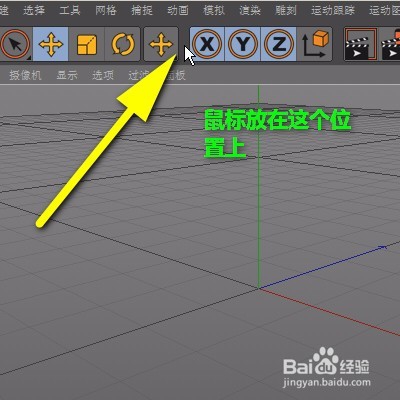The width and height of the screenshot is (400, 400).
Task: Open the 选择 menu
Action: pos(34,10)
